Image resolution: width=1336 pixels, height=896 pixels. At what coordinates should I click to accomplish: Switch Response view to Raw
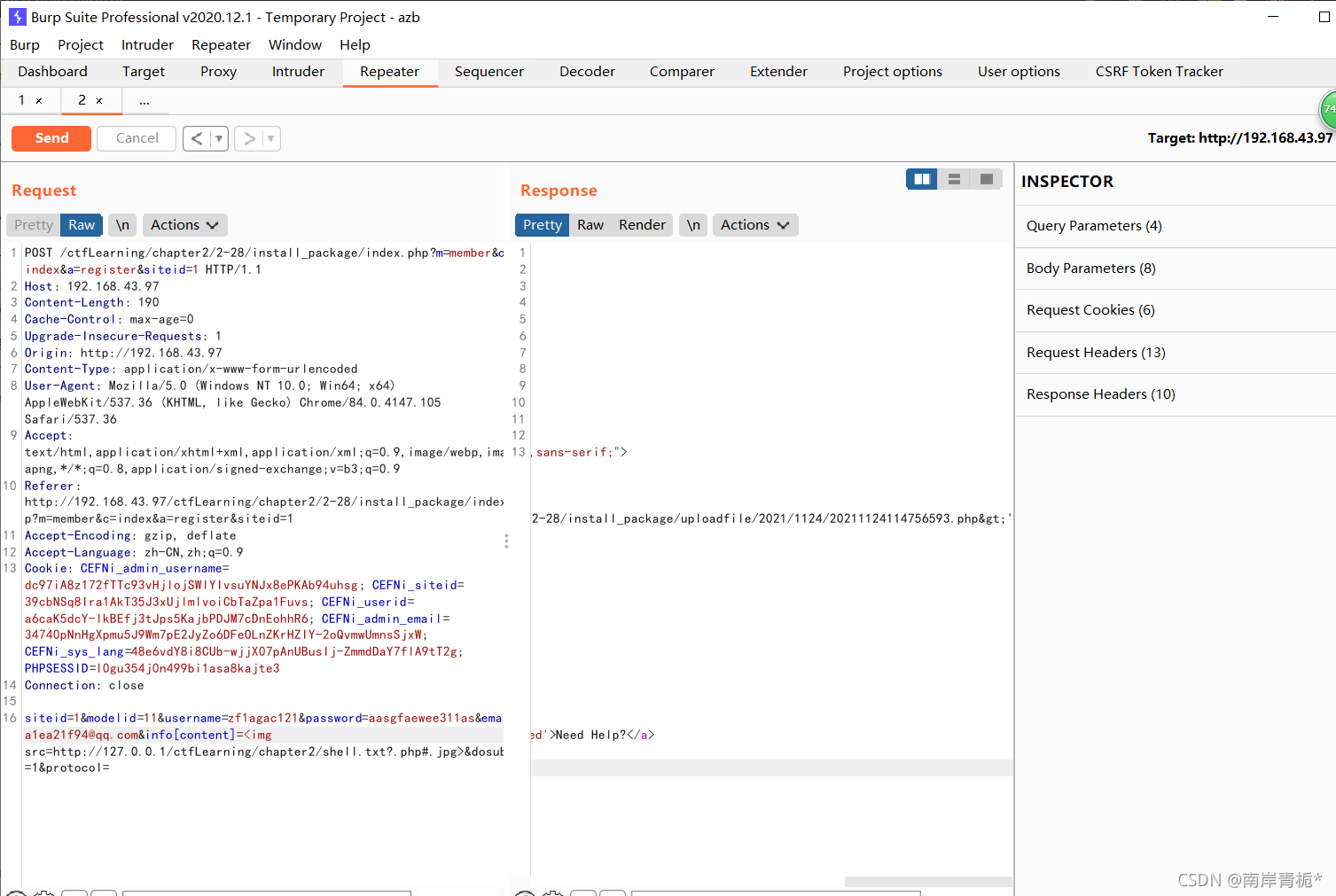(590, 225)
